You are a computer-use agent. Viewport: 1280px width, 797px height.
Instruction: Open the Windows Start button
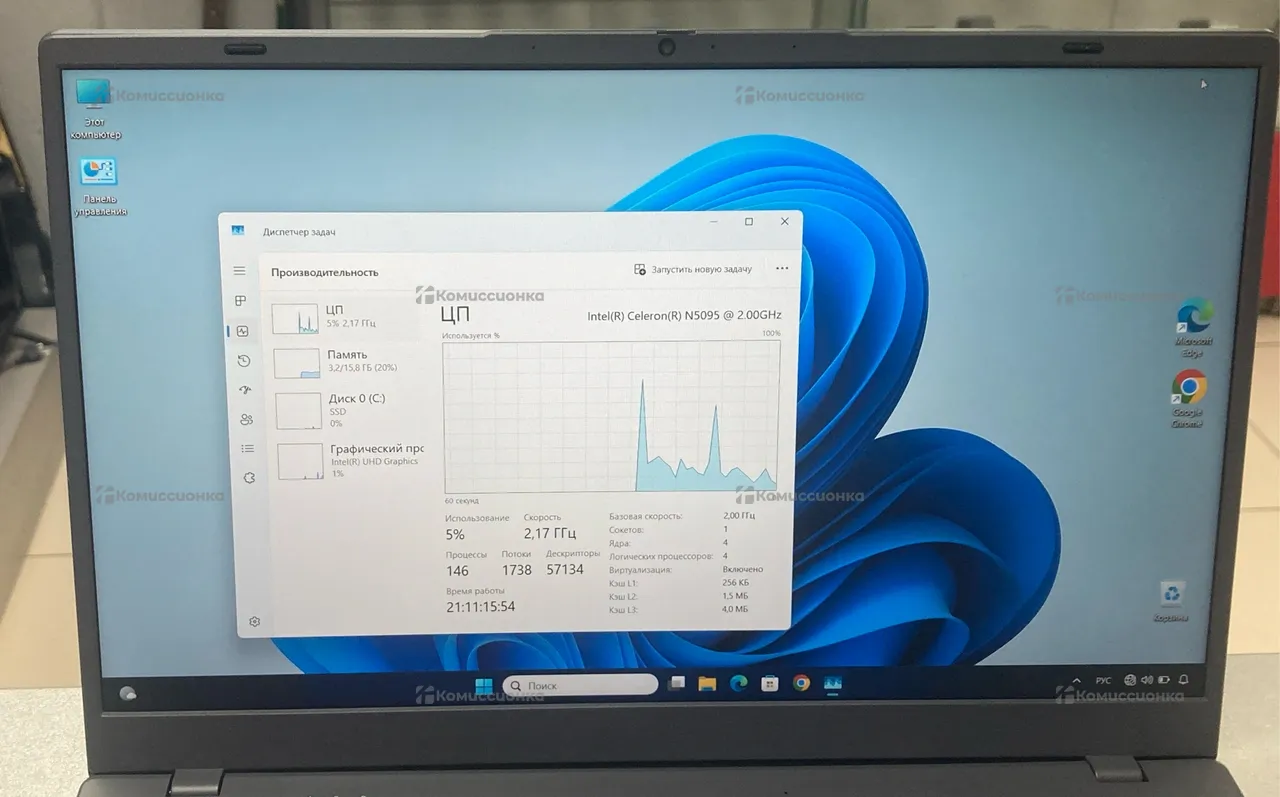tap(483, 686)
